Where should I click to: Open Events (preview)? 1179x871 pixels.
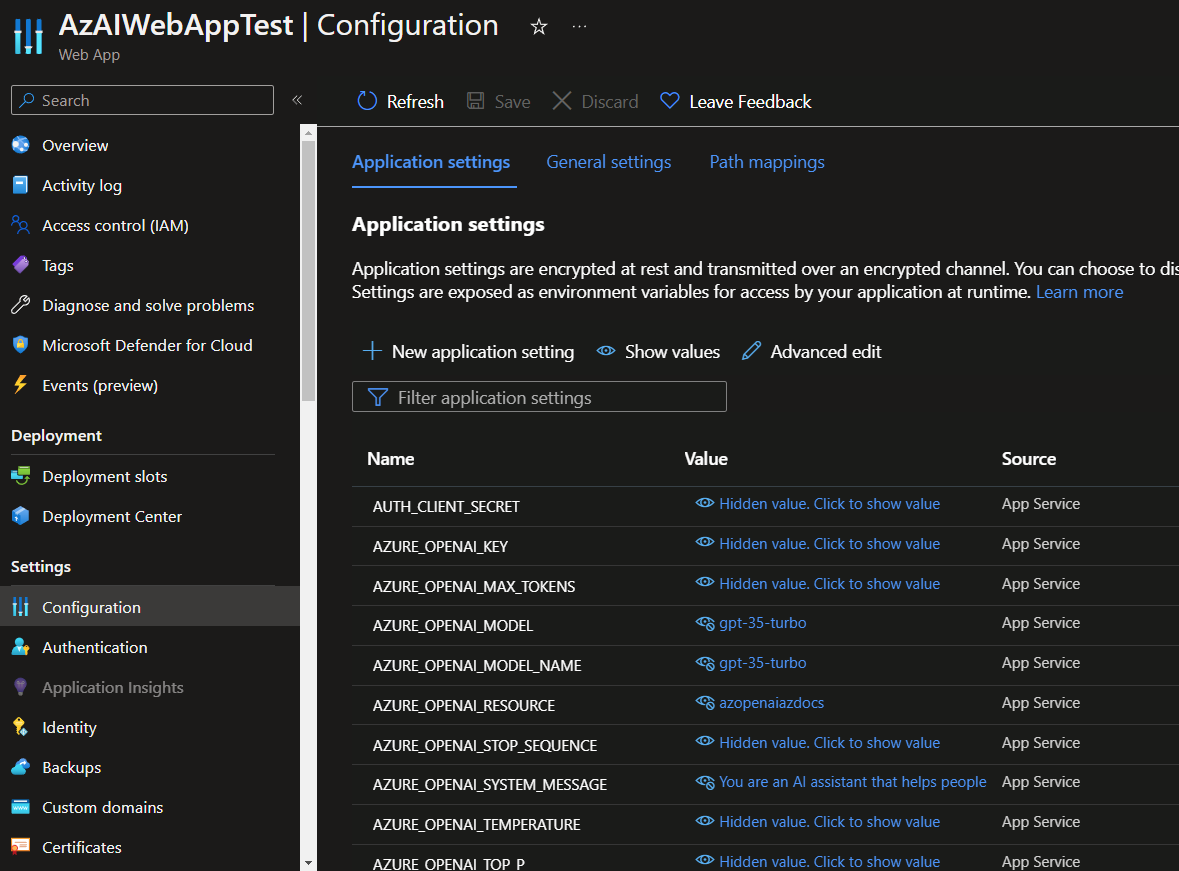click(x=100, y=385)
